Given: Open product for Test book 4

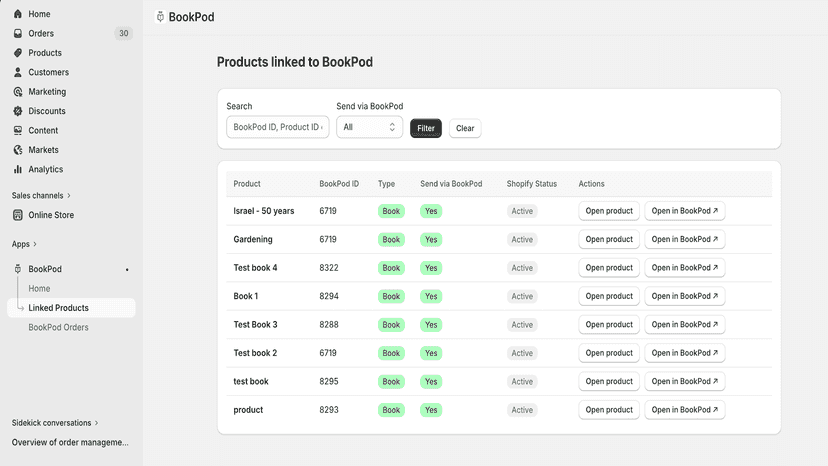Looking at the screenshot, I should coord(609,268).
